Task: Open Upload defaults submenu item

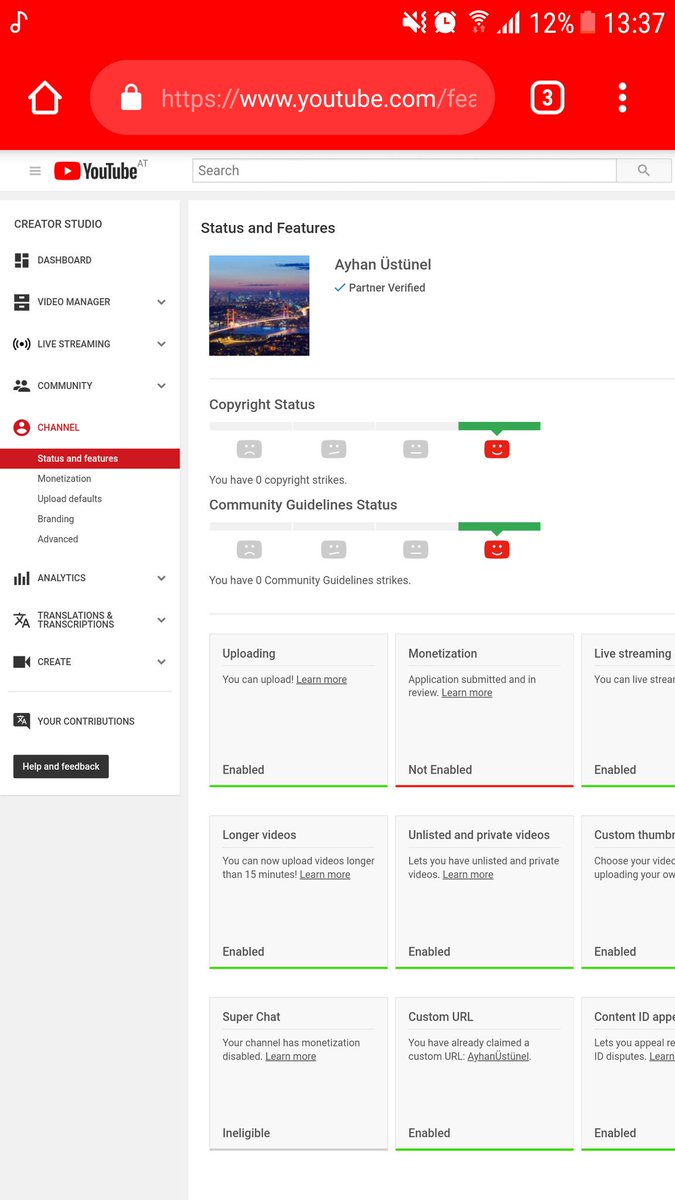Action: (69, 499)
